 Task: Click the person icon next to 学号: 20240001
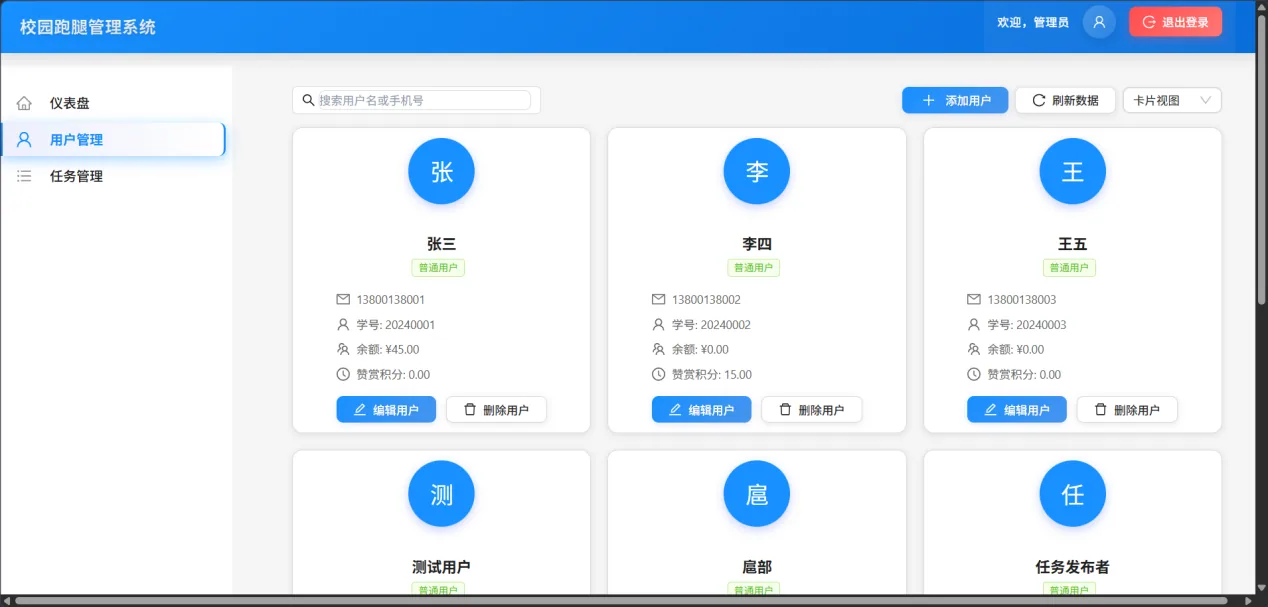[343, 324]
